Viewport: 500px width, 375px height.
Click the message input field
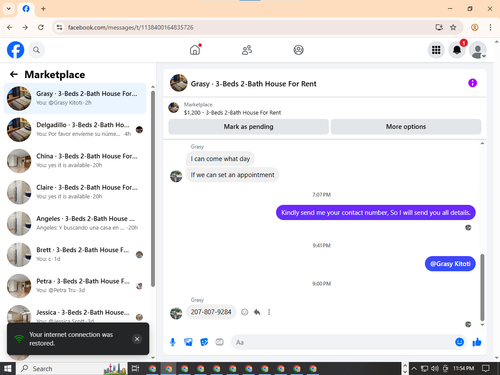pyautogui.click(x=343, y=342)
